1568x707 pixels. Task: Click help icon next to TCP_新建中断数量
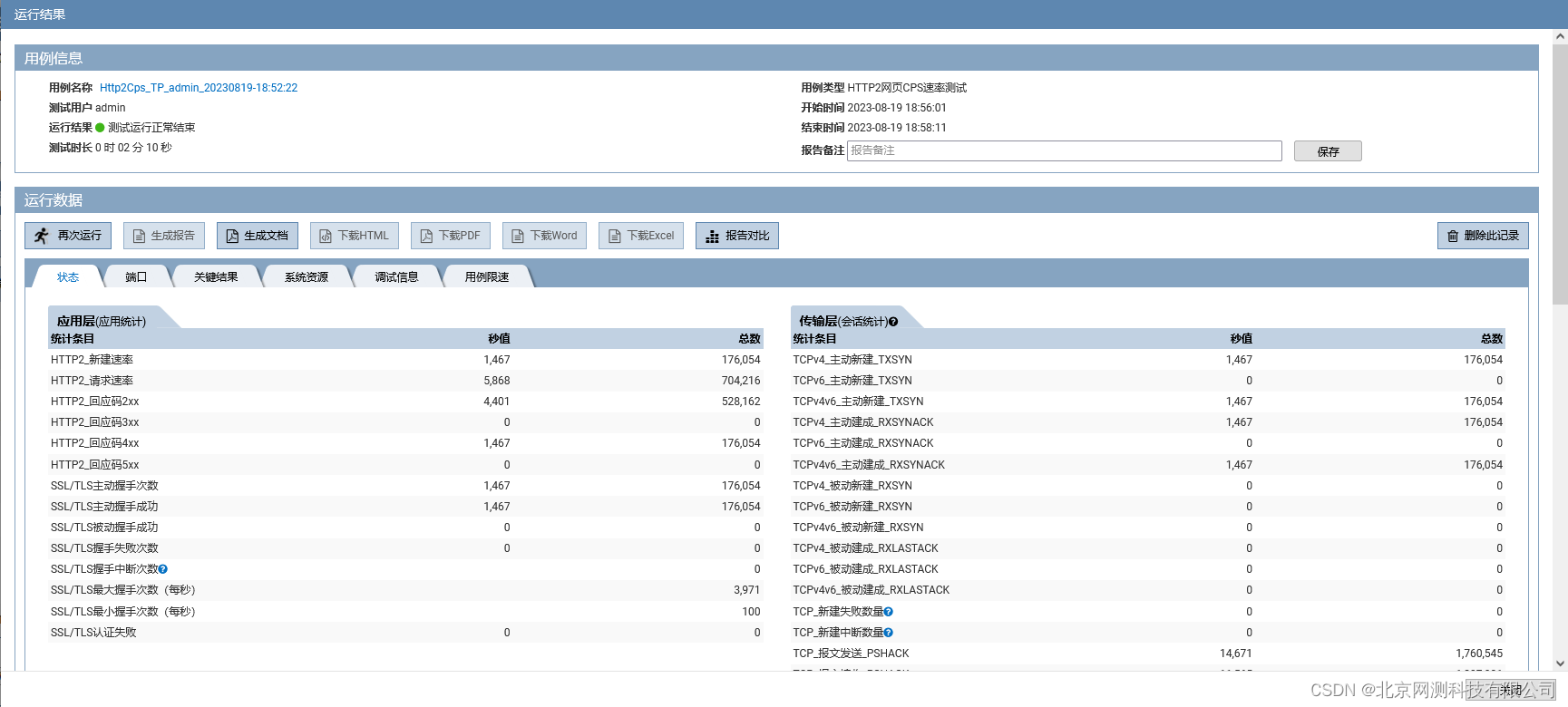(x=889, y=633)
